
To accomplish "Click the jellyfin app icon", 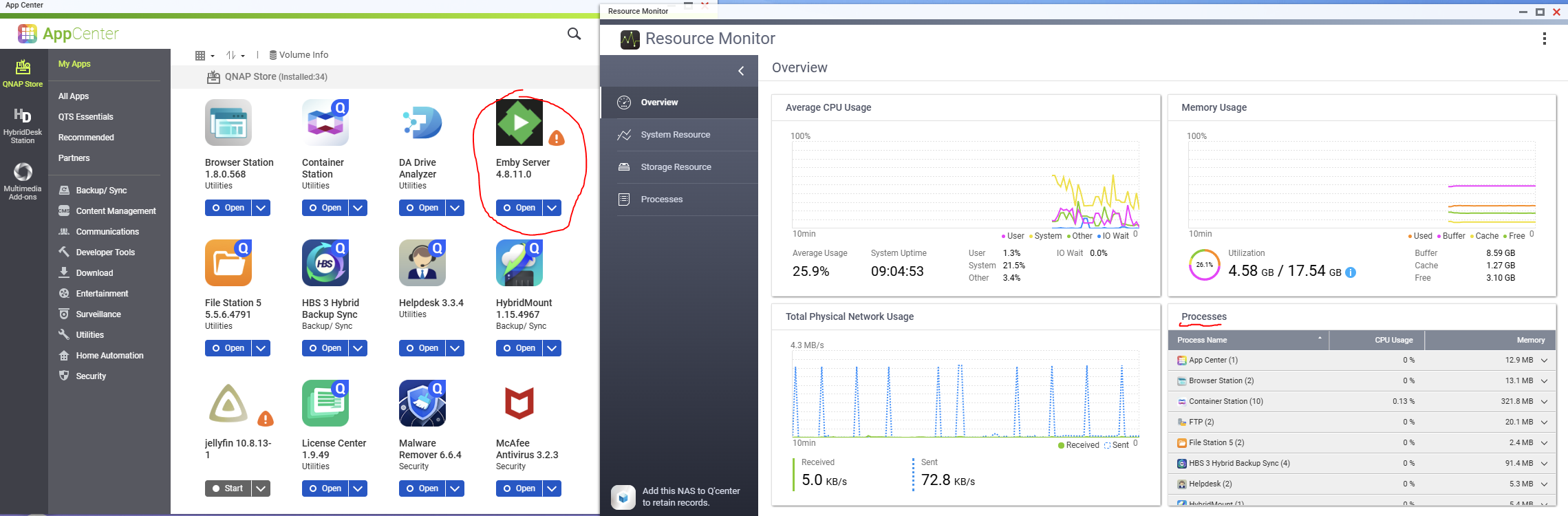I will [x=228, y=403].
